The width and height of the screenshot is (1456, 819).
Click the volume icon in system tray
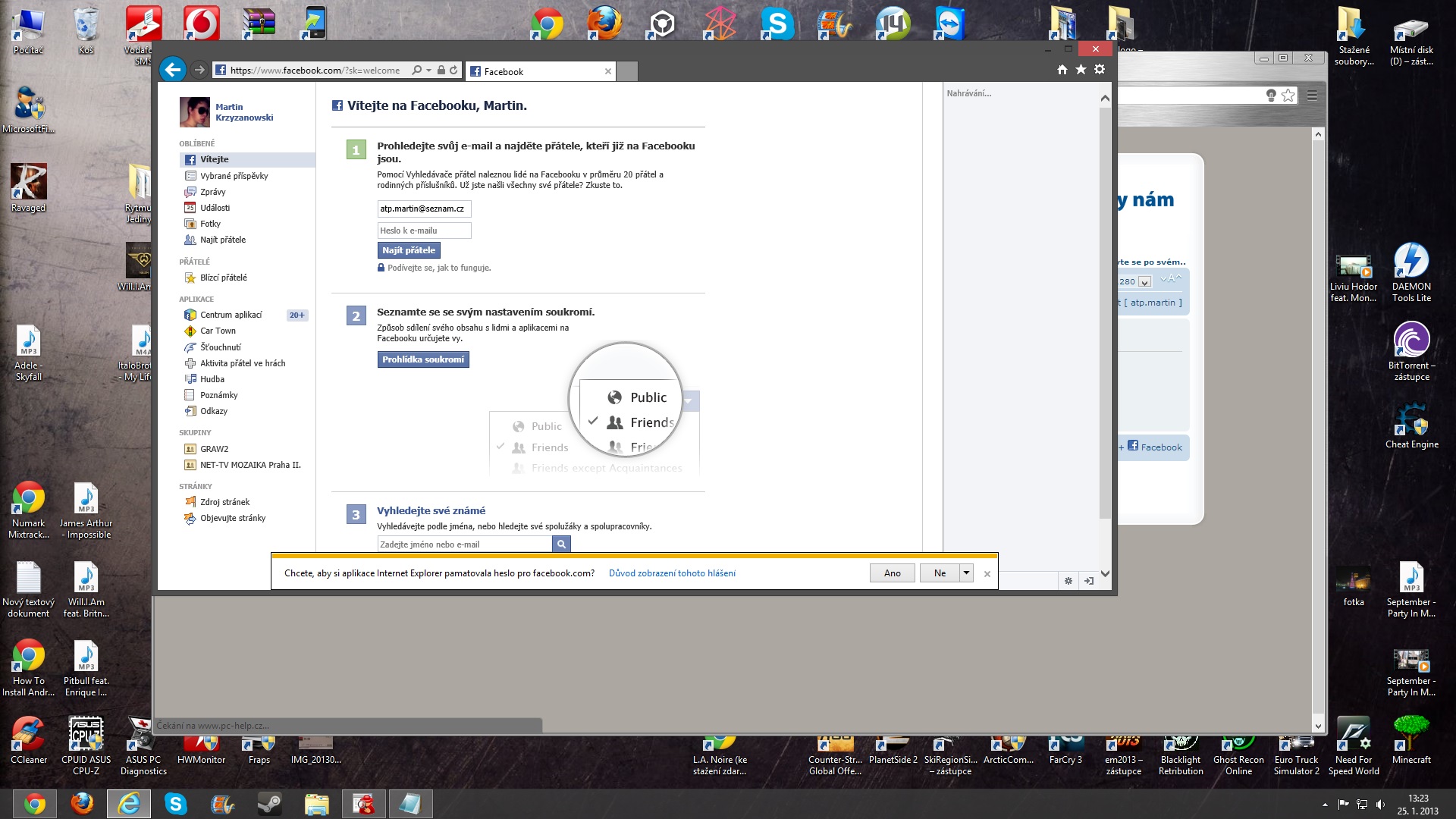click(1380, 805)
